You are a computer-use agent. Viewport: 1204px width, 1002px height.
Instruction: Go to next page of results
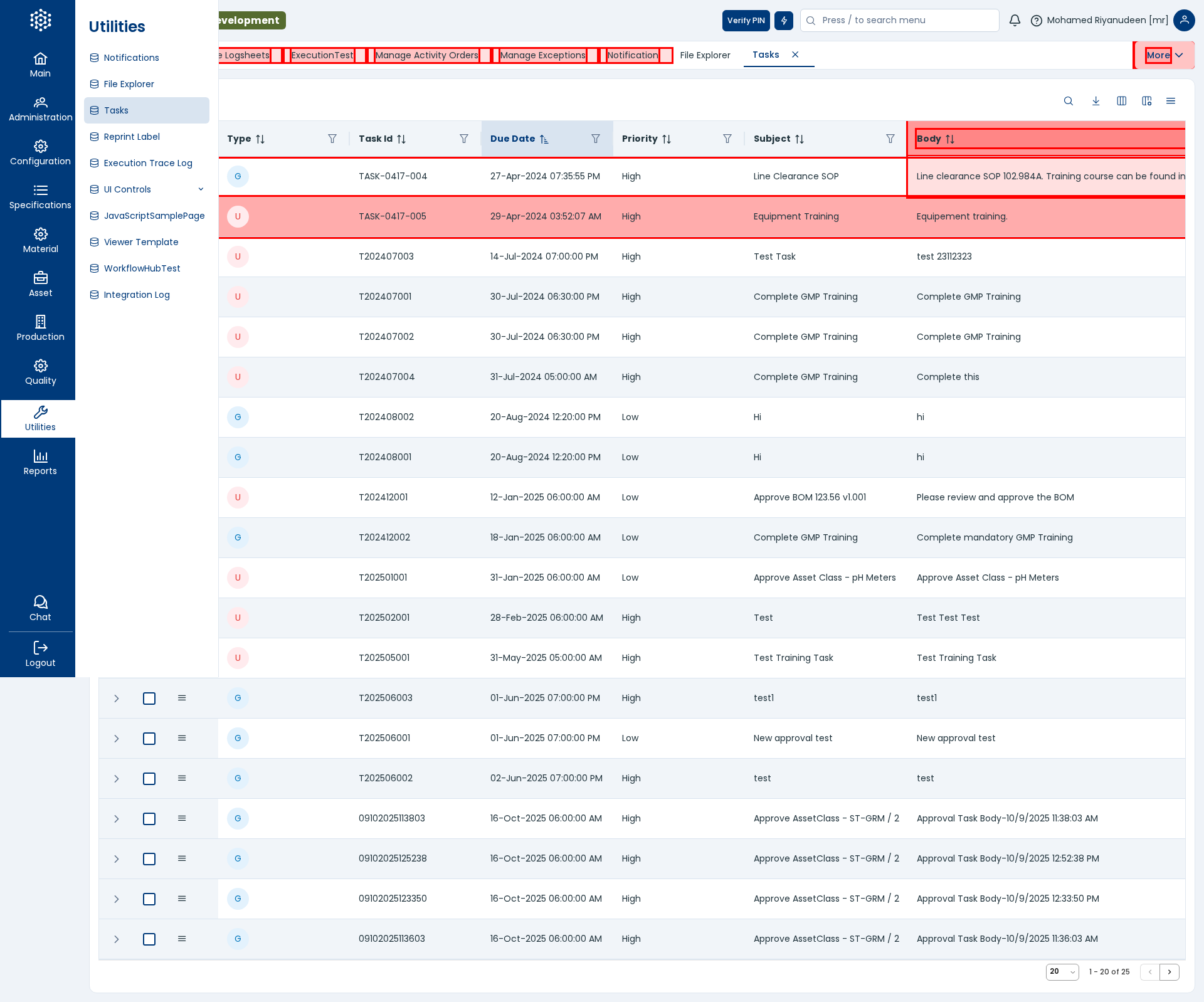[1170, 972]
